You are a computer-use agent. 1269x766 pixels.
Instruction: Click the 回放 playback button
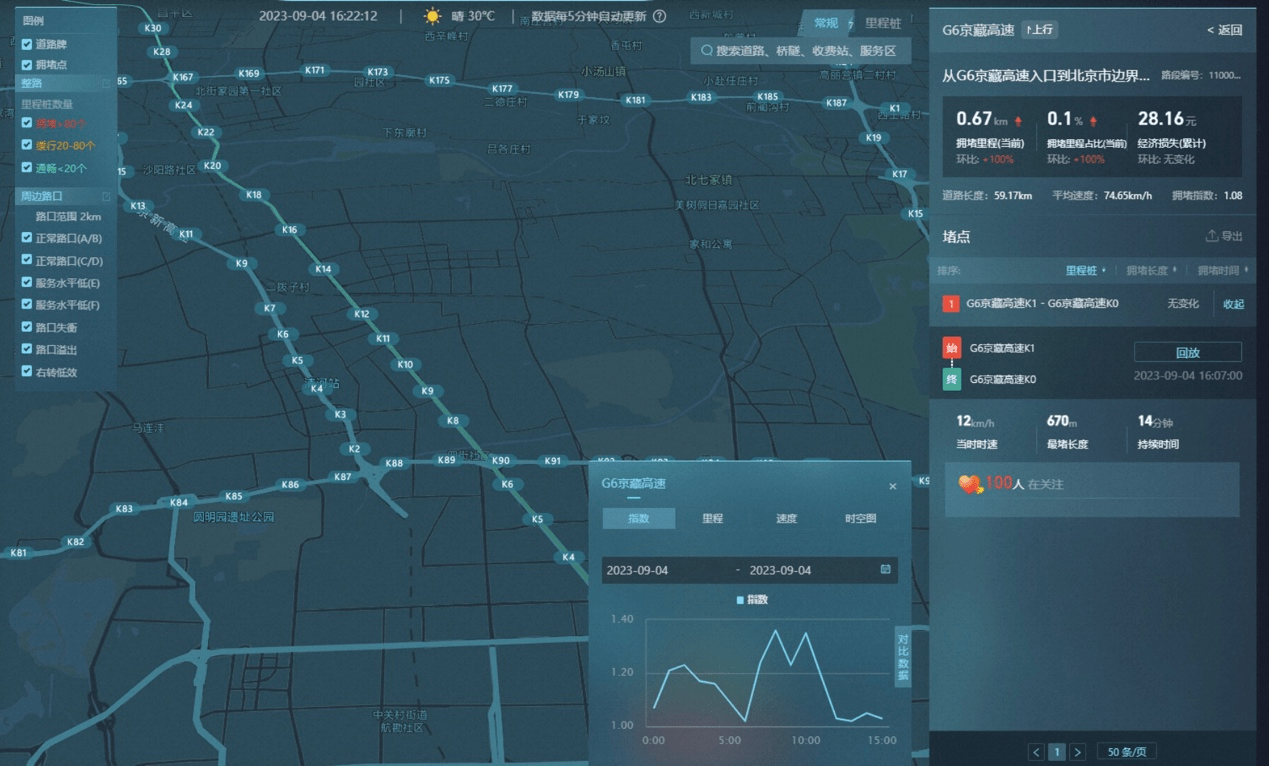tap(1188, 352)
